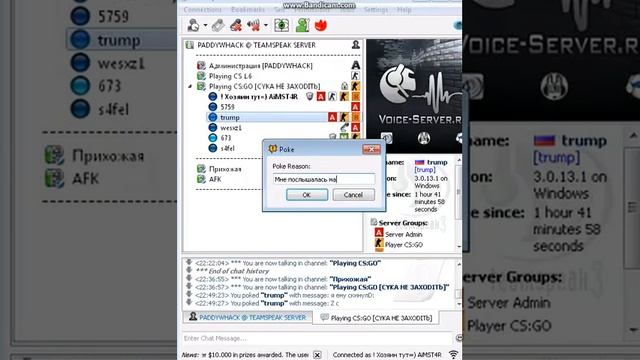Open the [trump] link in info panel
The image size is (640, 360).
pos(425,169)
